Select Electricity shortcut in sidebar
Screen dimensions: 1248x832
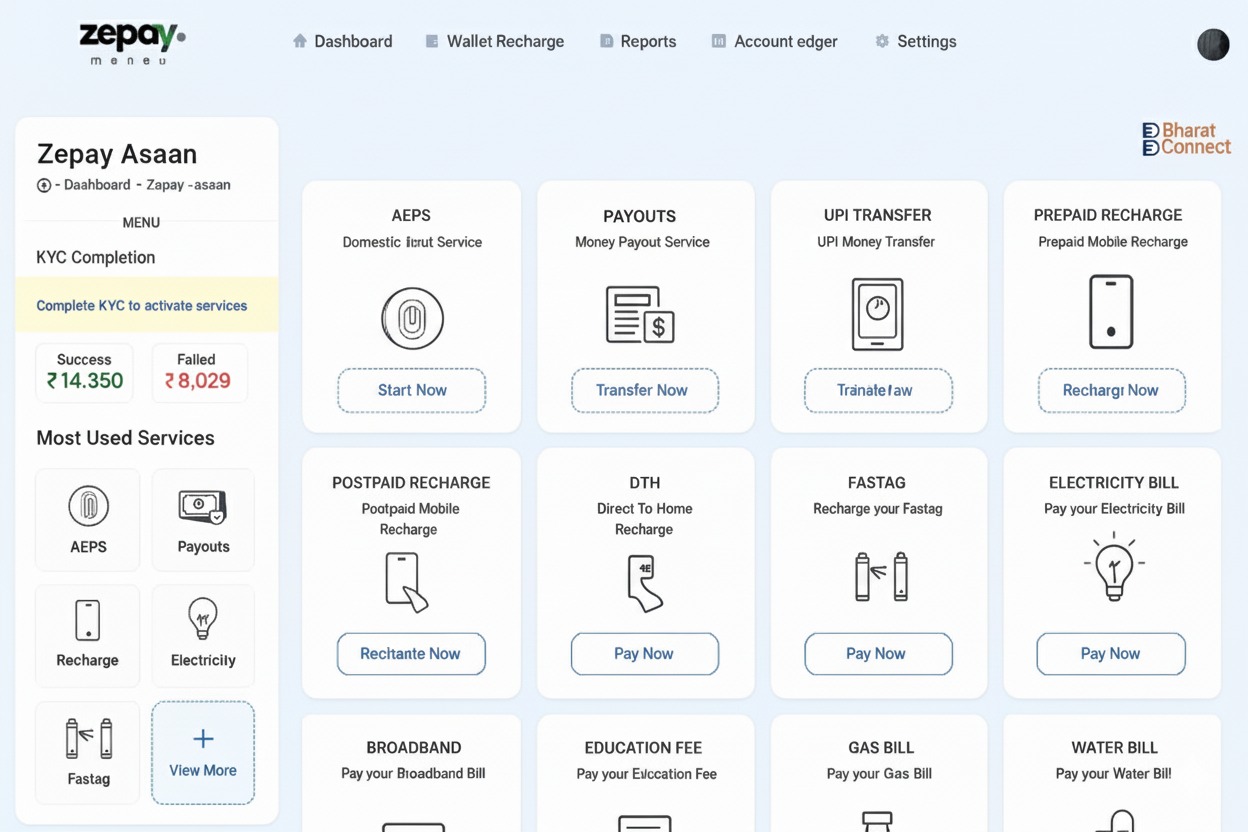tap(203, 635)
